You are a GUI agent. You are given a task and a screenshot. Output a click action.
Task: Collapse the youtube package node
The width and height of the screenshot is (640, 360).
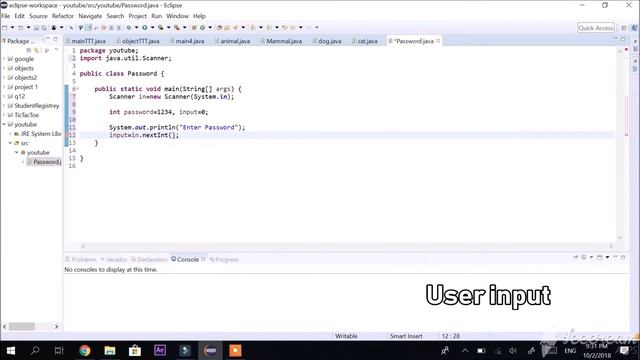click(x=16, y=153)
